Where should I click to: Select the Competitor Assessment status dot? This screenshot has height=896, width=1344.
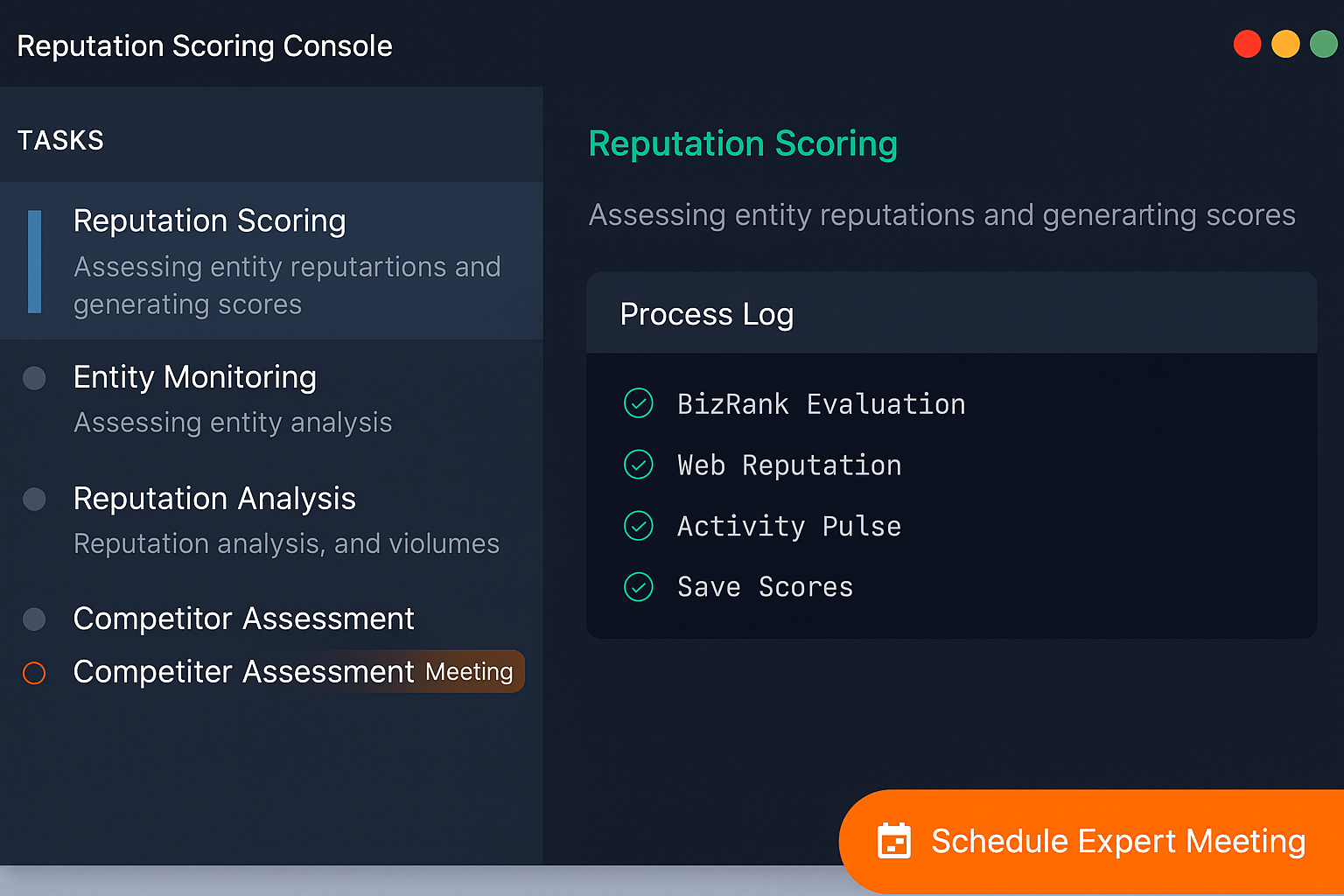tap(34, 619)
